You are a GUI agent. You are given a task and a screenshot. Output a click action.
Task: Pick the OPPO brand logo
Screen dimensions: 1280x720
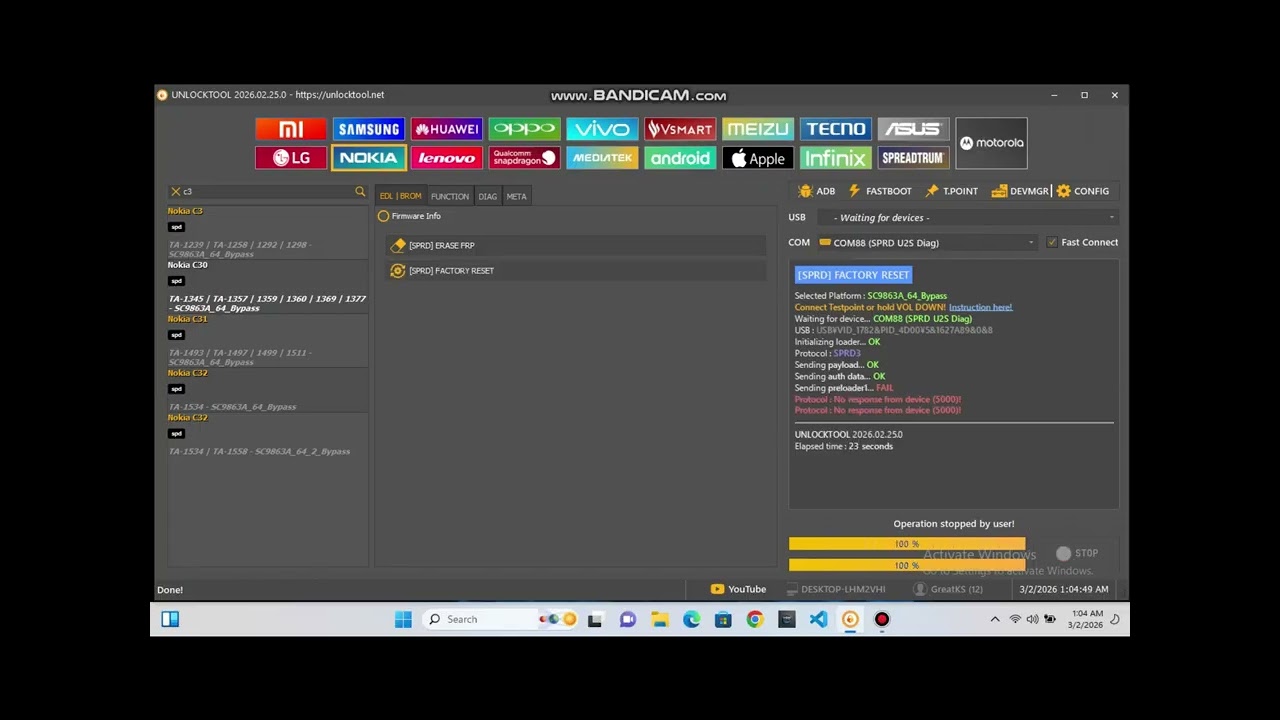pos(525,129)
